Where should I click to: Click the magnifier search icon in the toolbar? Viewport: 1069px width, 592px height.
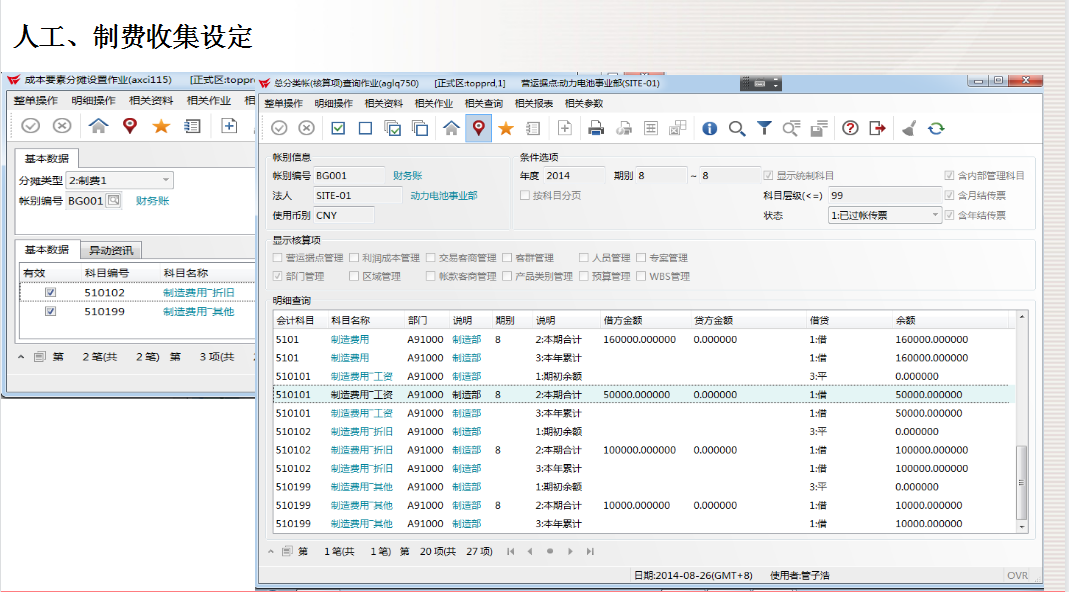[737, 128]
